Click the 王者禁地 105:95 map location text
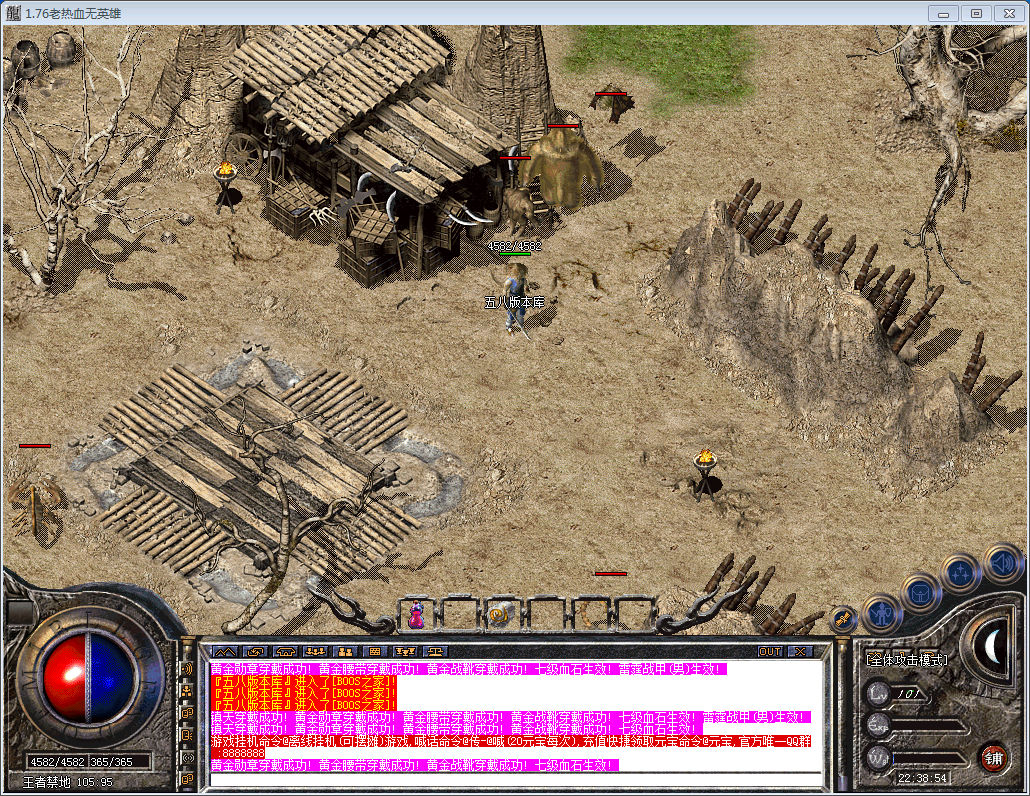This screenshot has width=1030, height=796. pyautogui.click(x=68, y=782)
